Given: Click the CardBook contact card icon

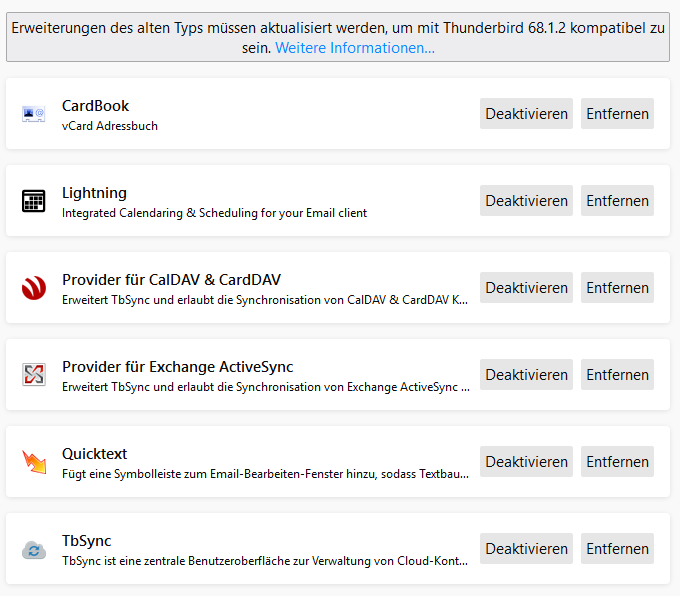Looking at the screenshot, I should point(33,114).
